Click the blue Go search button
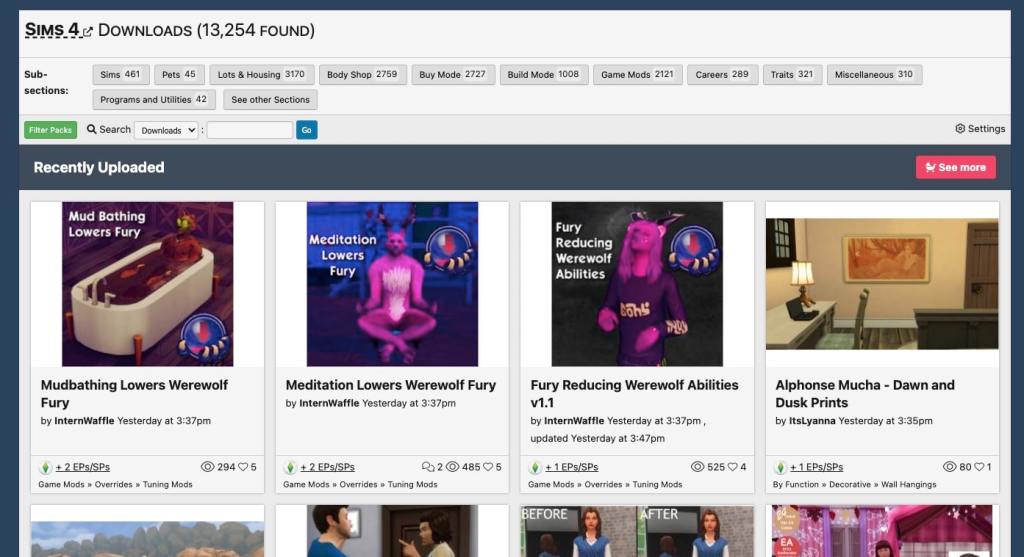The image size is (1024, 557). point(306,130)
